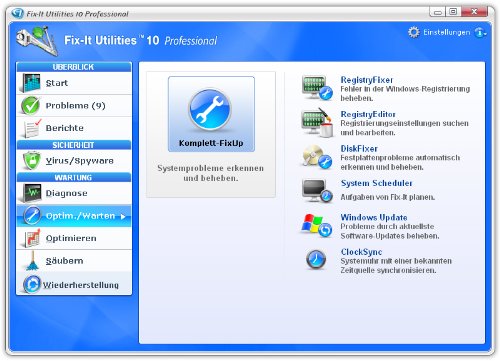Screen dimensions: 500x361
Task: Click the ClockSync clock icon
Action: point(316,260)
